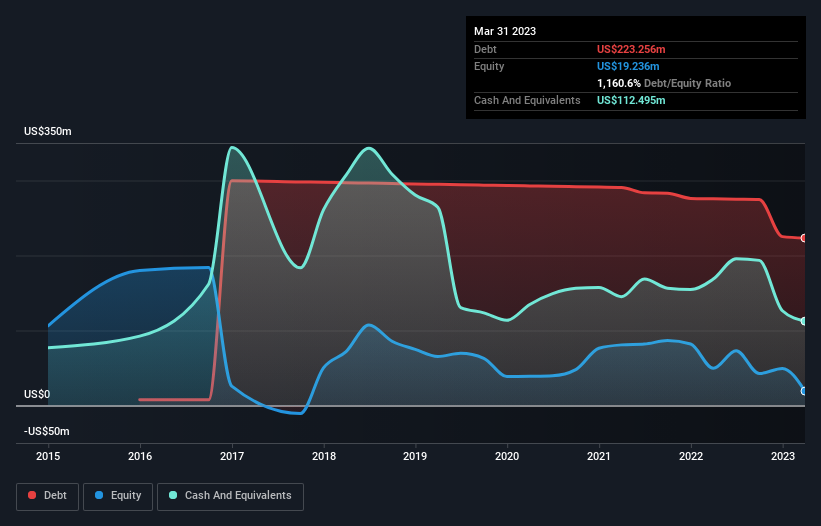Viewport: 821px width, 526px height.
Task: Click the blue Equity legend dot
Action: coord(99,495)
